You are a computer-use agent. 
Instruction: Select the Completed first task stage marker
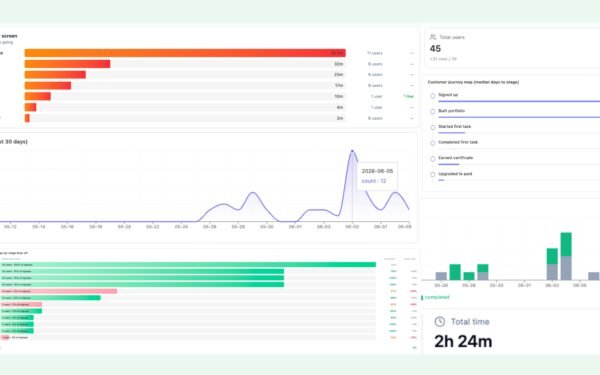pos(432,143)
